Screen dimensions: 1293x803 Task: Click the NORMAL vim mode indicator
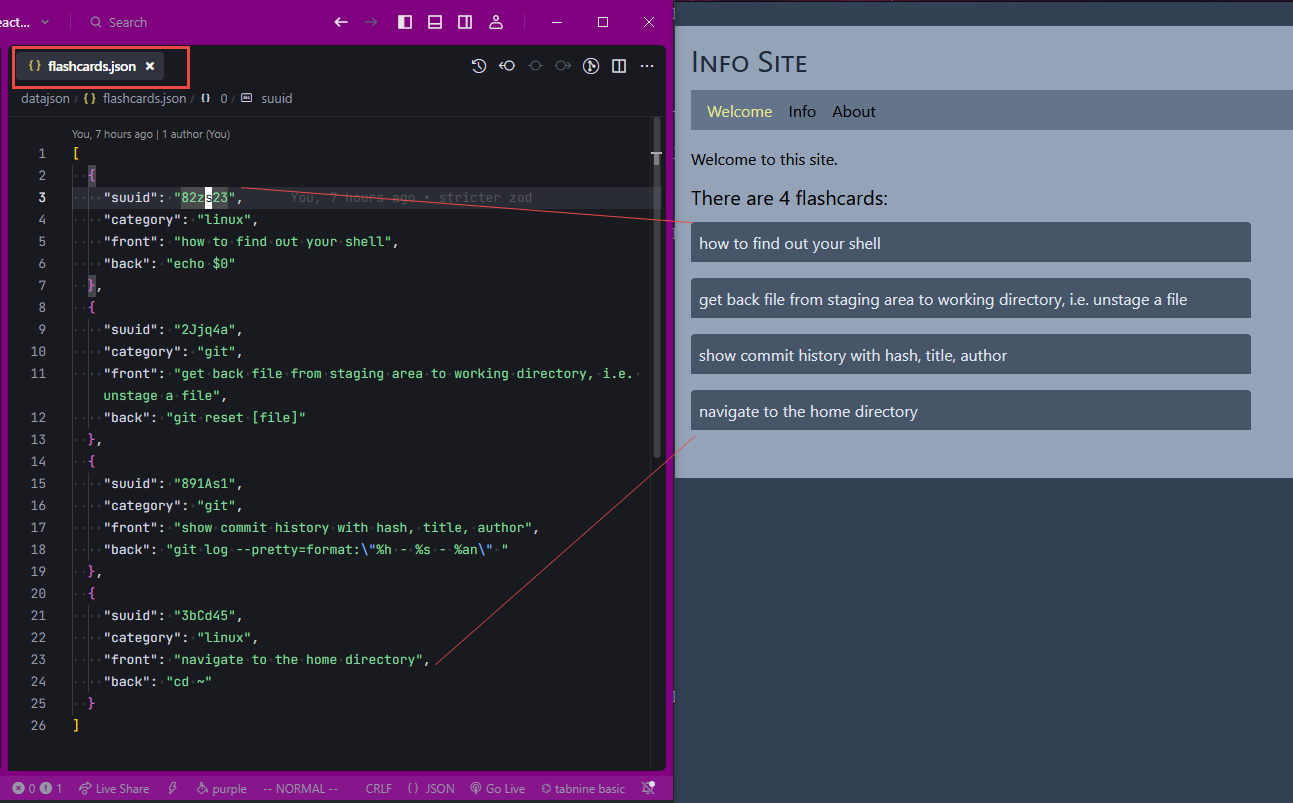pyautogui.click(x=300, y=789)
